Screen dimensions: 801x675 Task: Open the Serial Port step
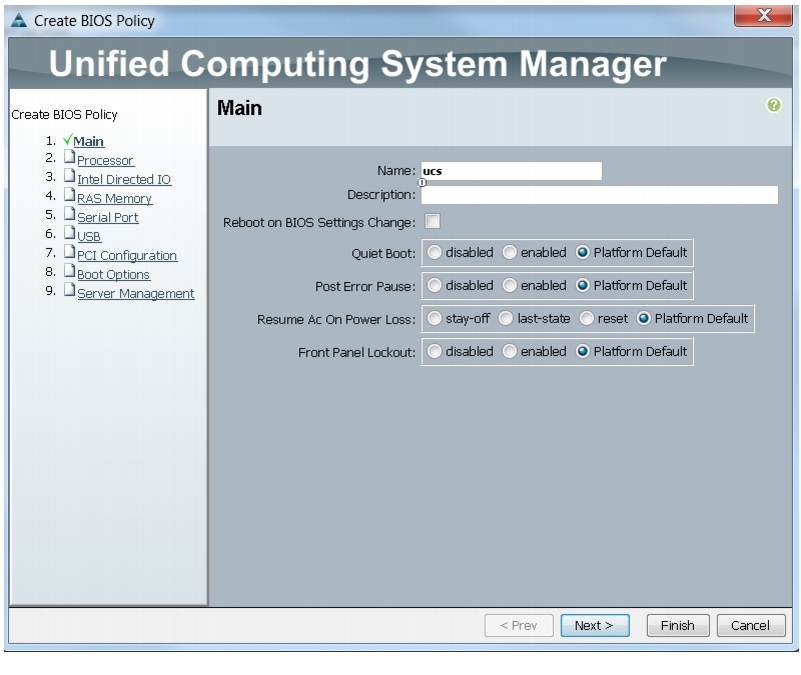(x=108, y=217)
